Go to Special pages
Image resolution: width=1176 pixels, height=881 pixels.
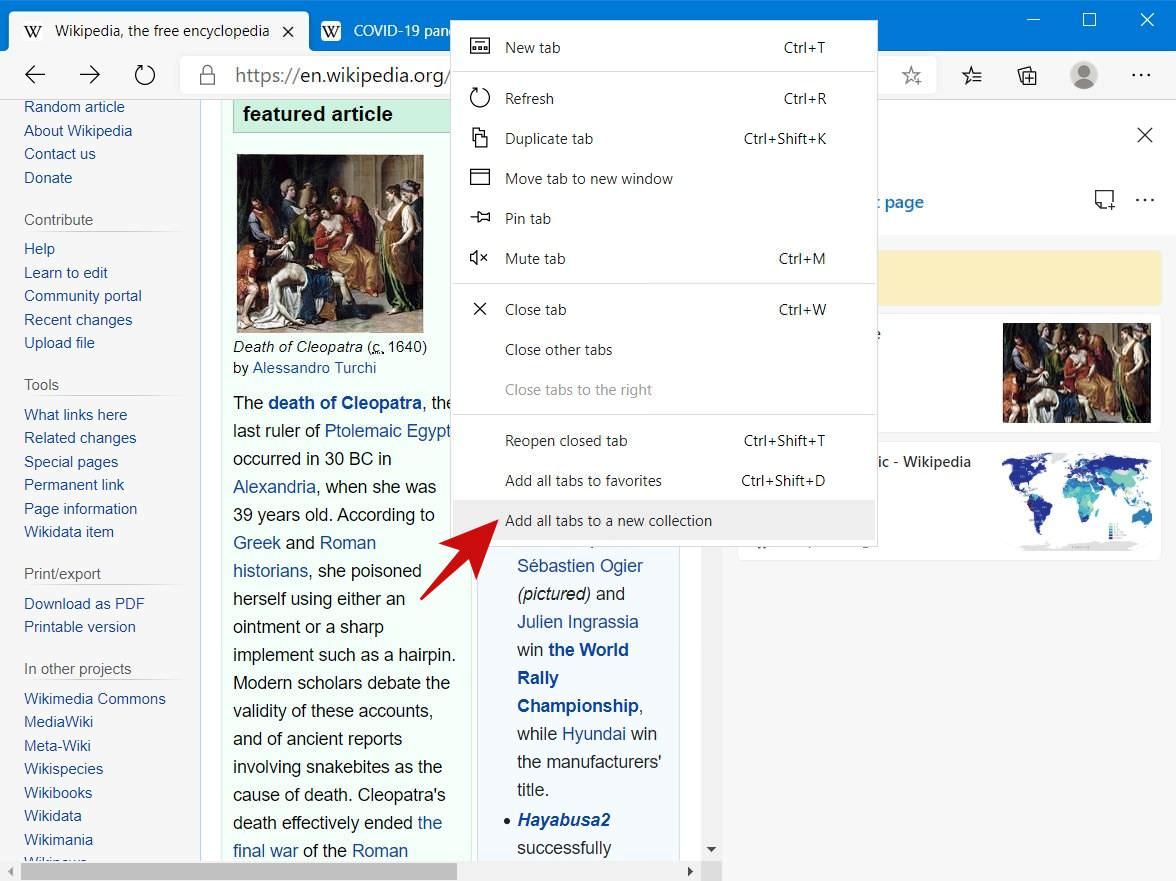click(x=71, y=461)
